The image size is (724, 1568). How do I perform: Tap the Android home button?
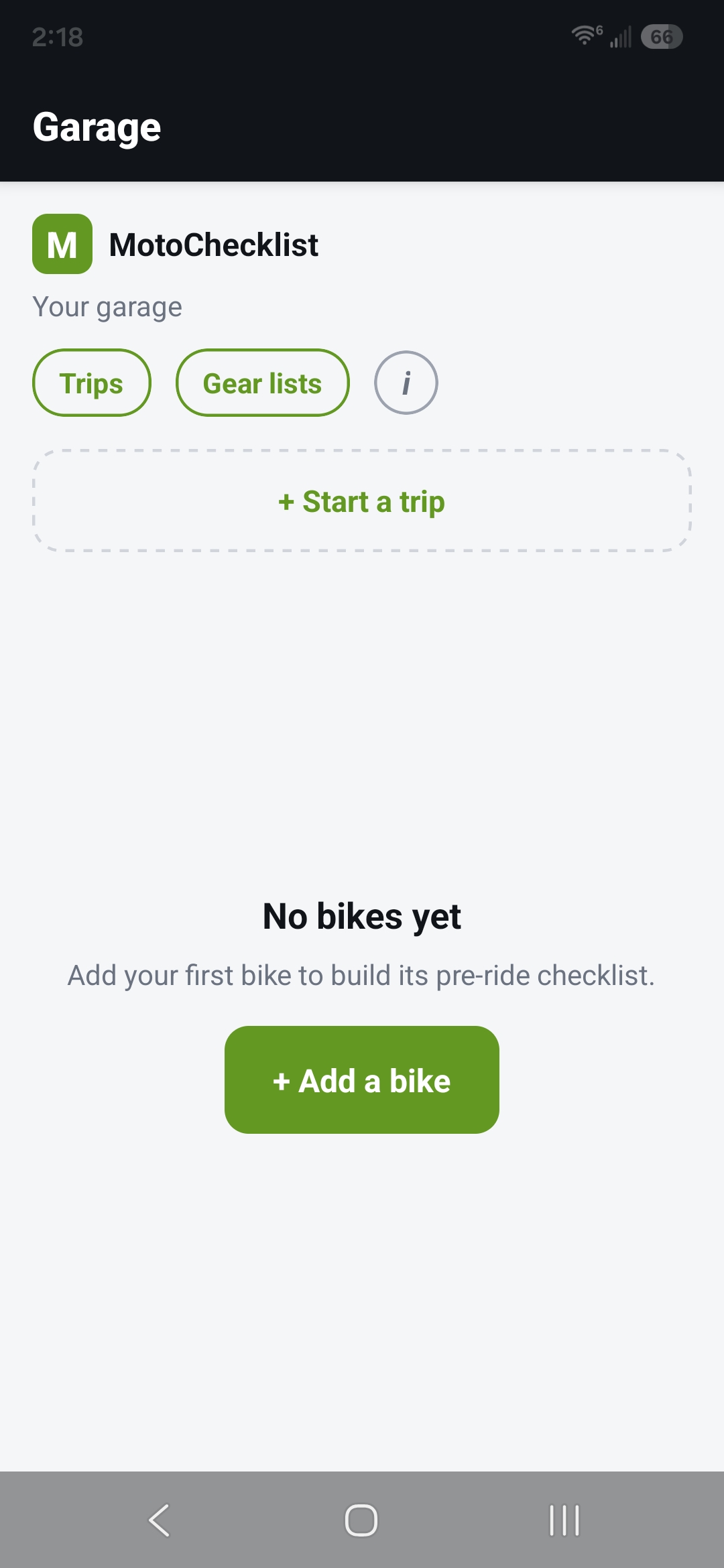(x=361, y=1520)
